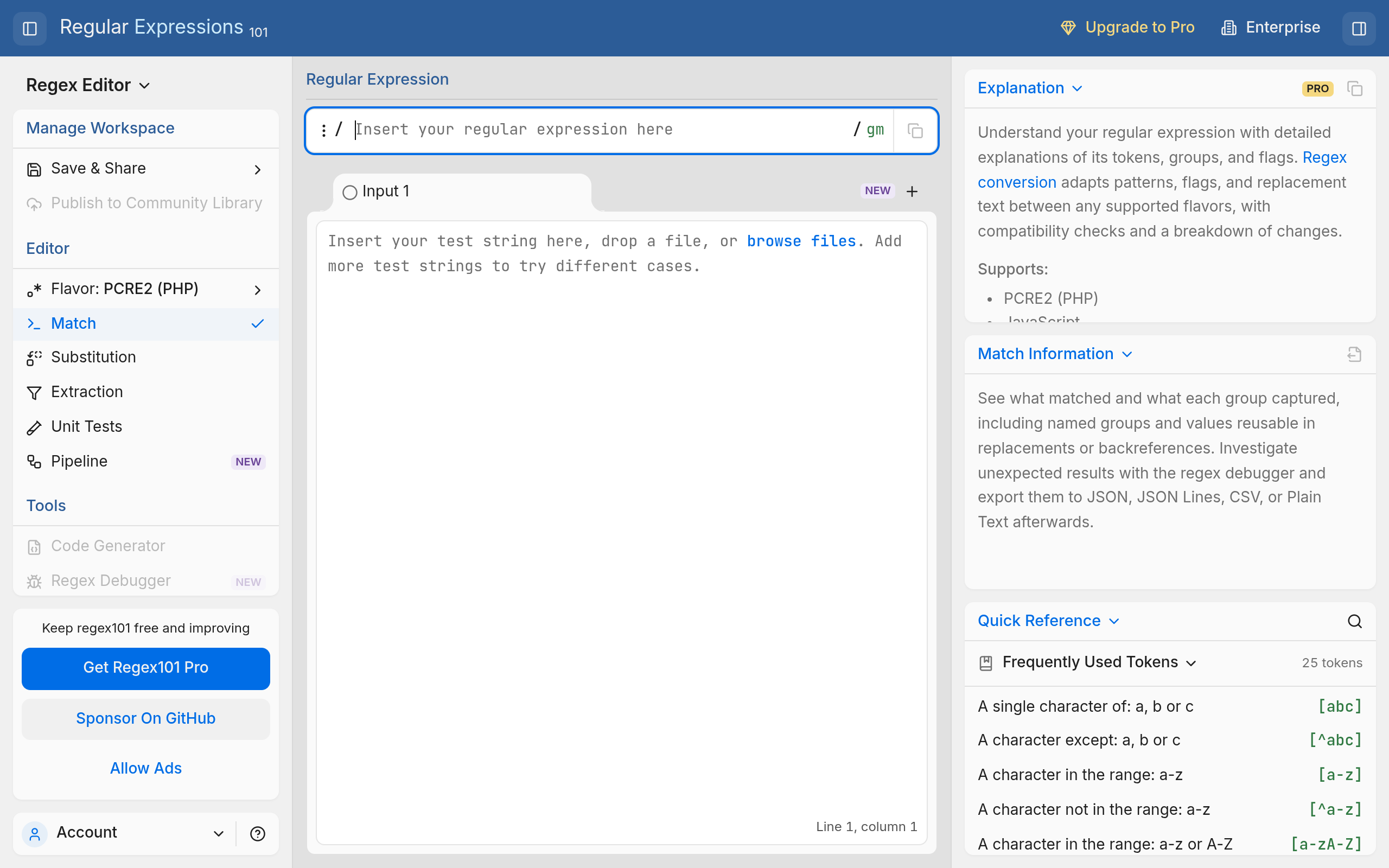Select the Input 1 radio circle
The height and width of the screenshot is (868, 1389).
tap(349, 192)
